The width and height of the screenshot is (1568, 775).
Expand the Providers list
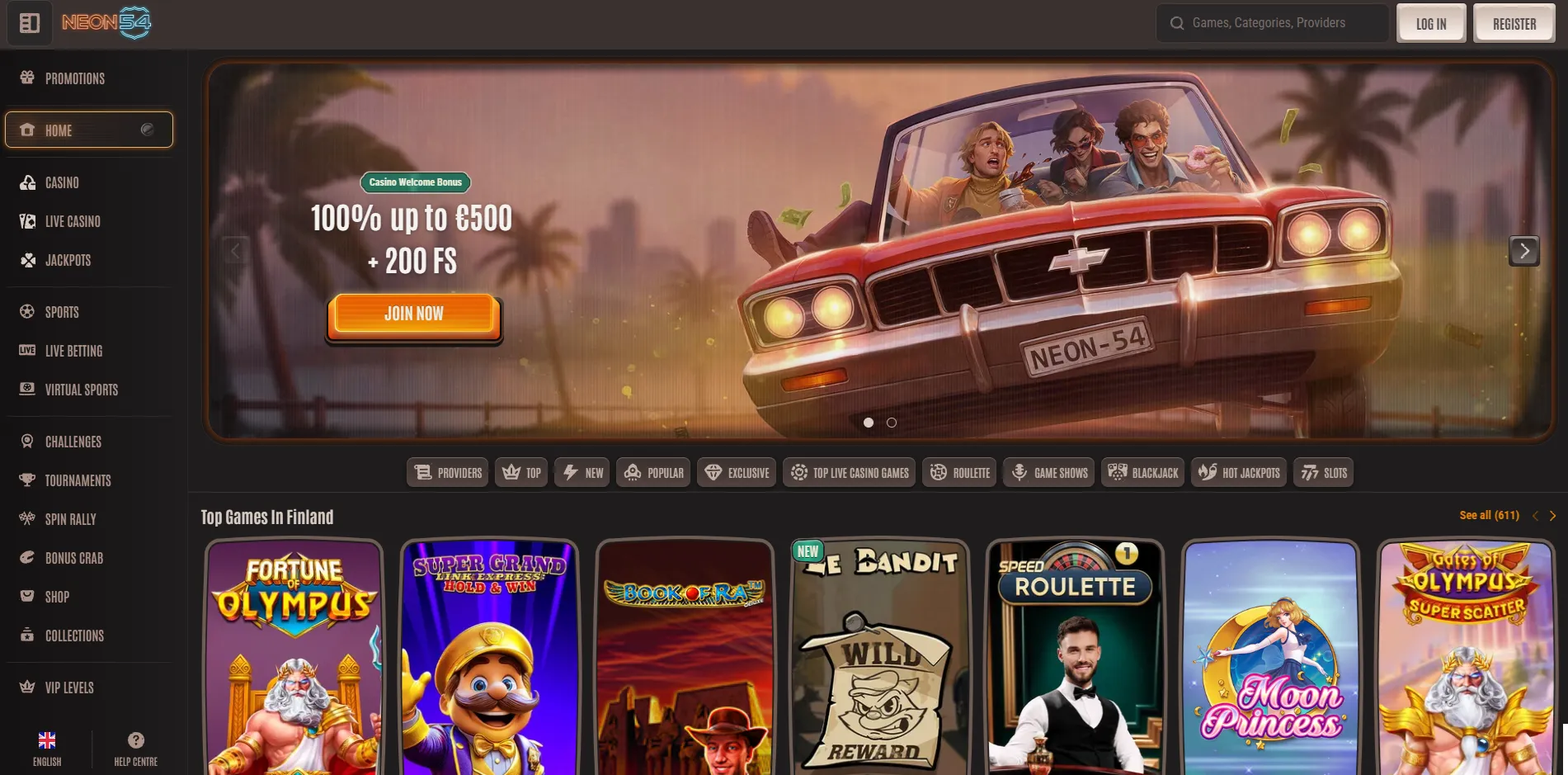point(447,472)
